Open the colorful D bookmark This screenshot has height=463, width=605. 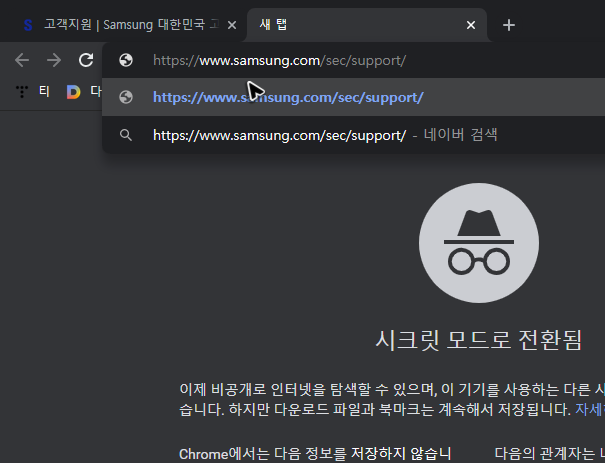pos(73,92)
